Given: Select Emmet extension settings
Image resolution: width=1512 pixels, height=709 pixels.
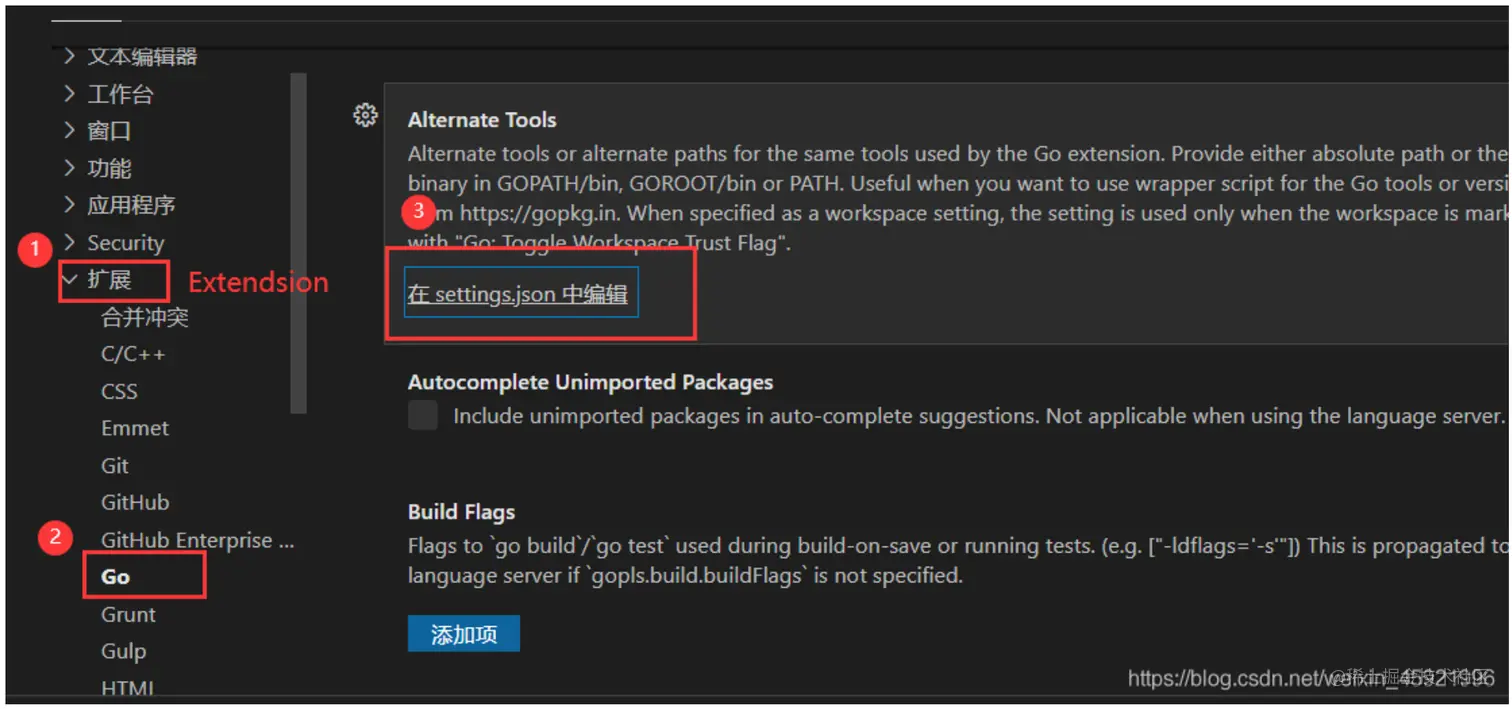Looking at the screenshot, I should [135, 428].
